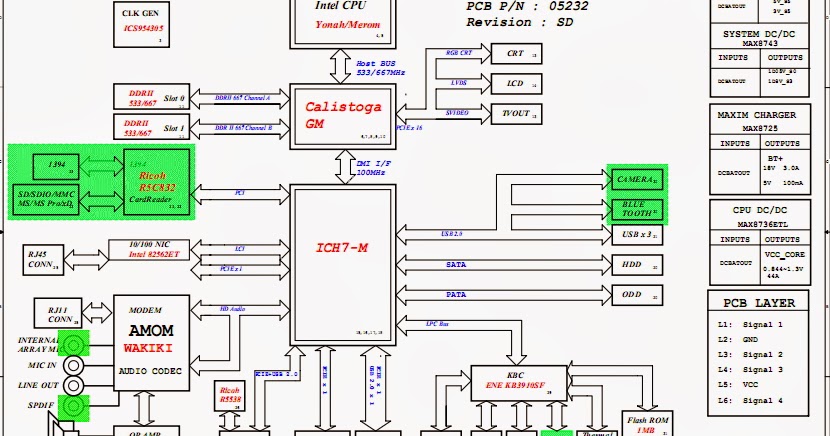This screenshot has width=830, height=436.
Task: Click the CPU DC/DC MAX8736ETL table header
Action: click(760, 216)
